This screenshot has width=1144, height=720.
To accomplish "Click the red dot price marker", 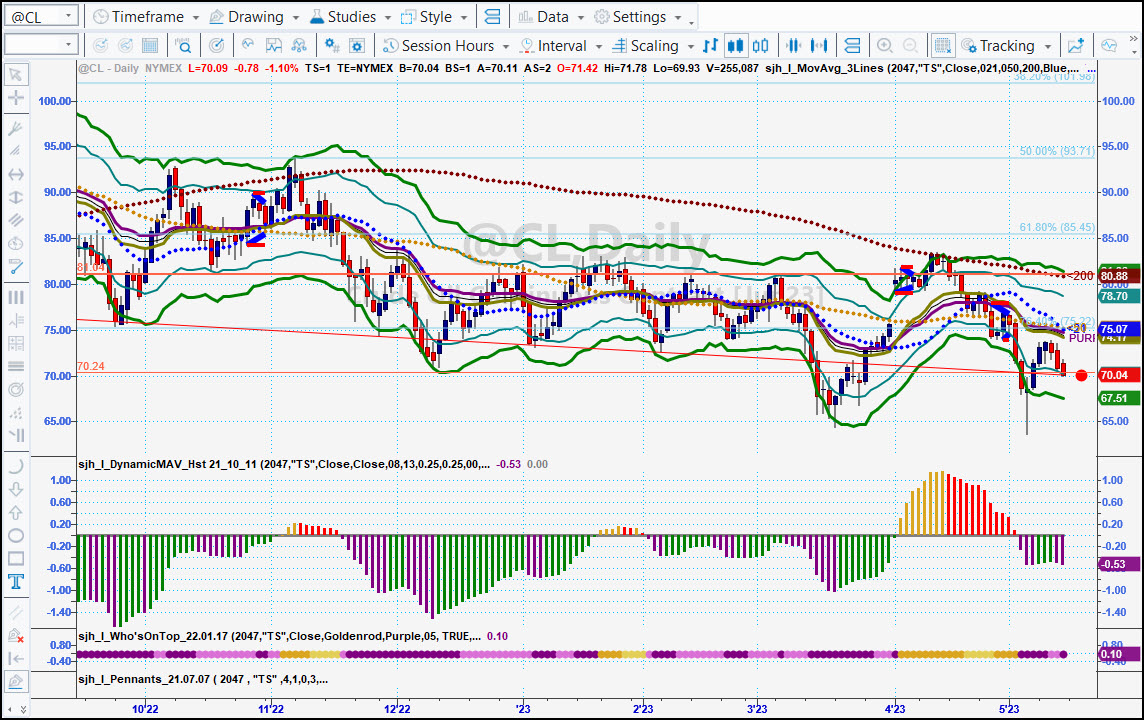I will pyautogui.click(x=1081, y=375).
